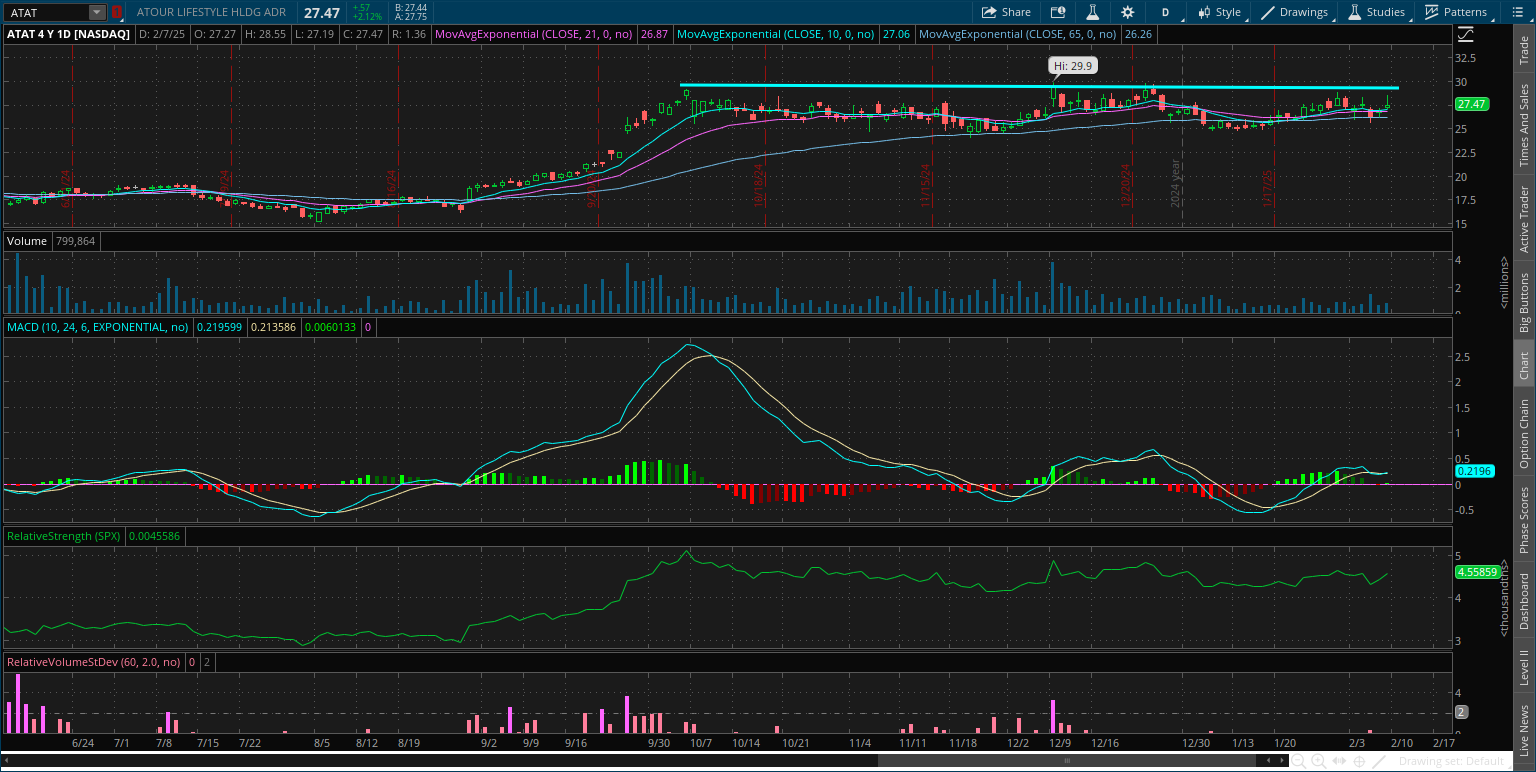The height and width of the screenshot is (772, 1536).
Task: Open the Drawings tools menu
Action: click(1295, 12)
